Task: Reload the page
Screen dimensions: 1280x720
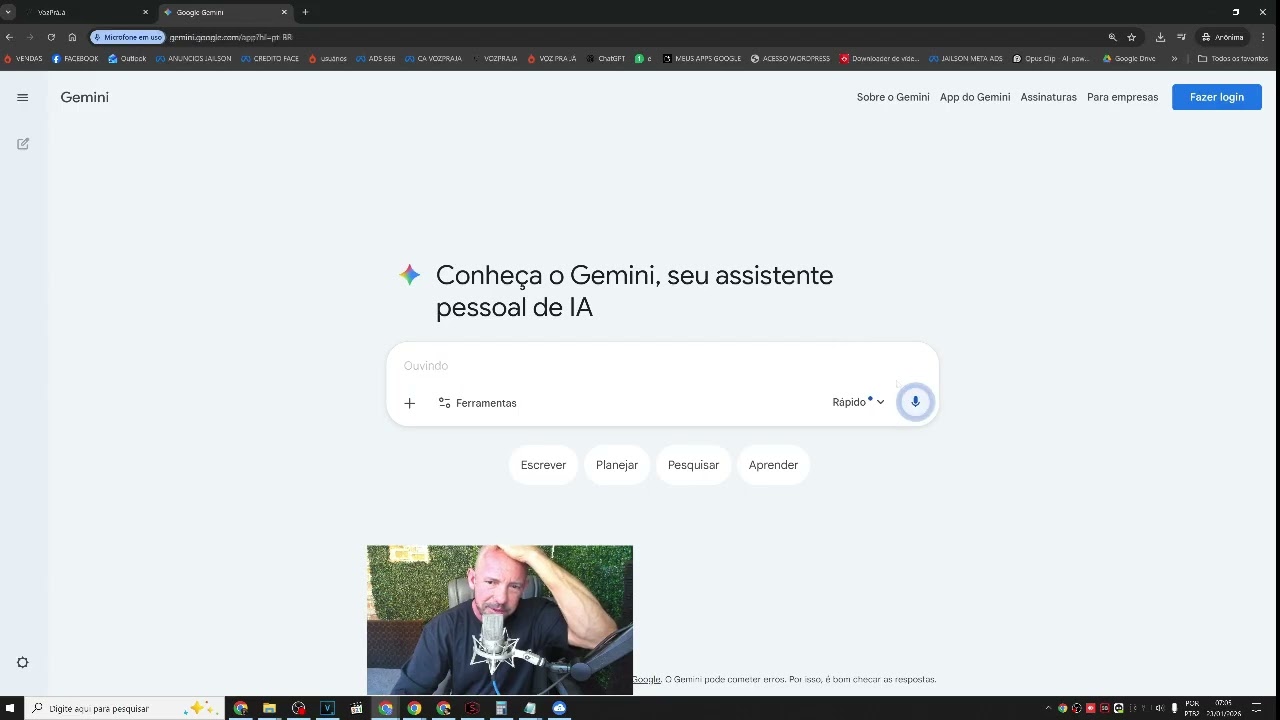Action: pyautogui.click(x=51, y=37)
